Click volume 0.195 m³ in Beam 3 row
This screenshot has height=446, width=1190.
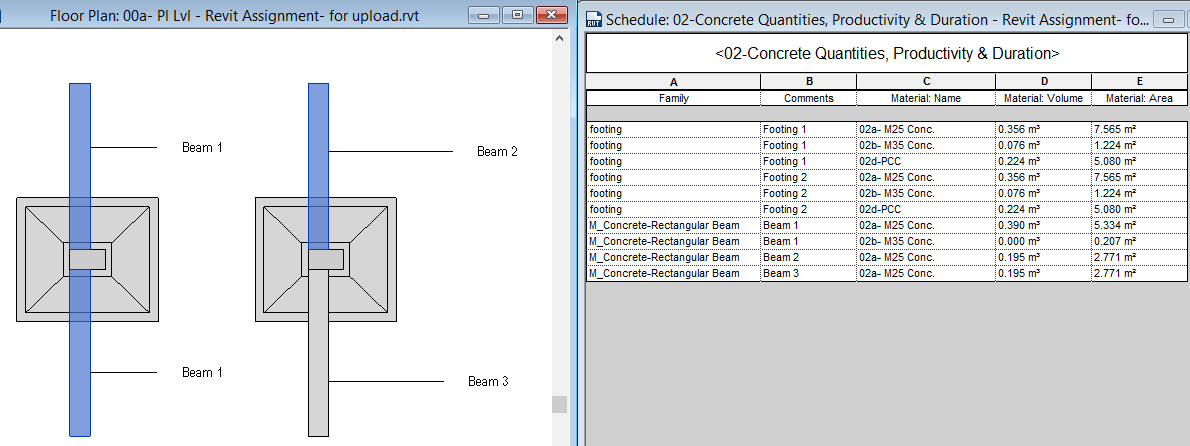1044,273
